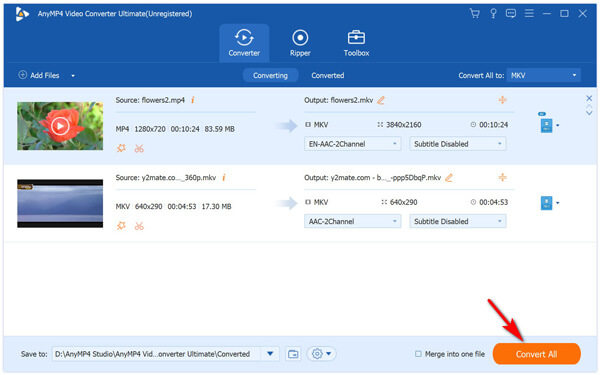Open the effects editor for flowers2.mp4
Screen dimensions: 600x375
(121, 148)
